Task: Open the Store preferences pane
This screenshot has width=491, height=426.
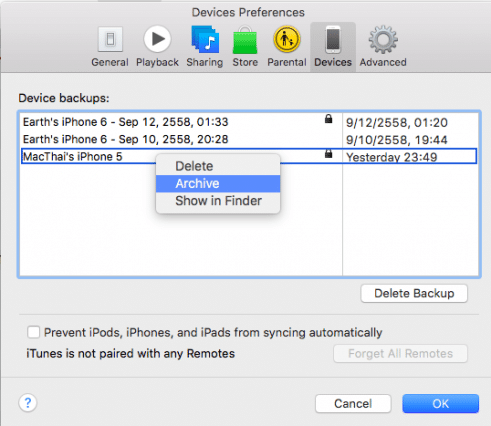Action: [x=245, y=47]
